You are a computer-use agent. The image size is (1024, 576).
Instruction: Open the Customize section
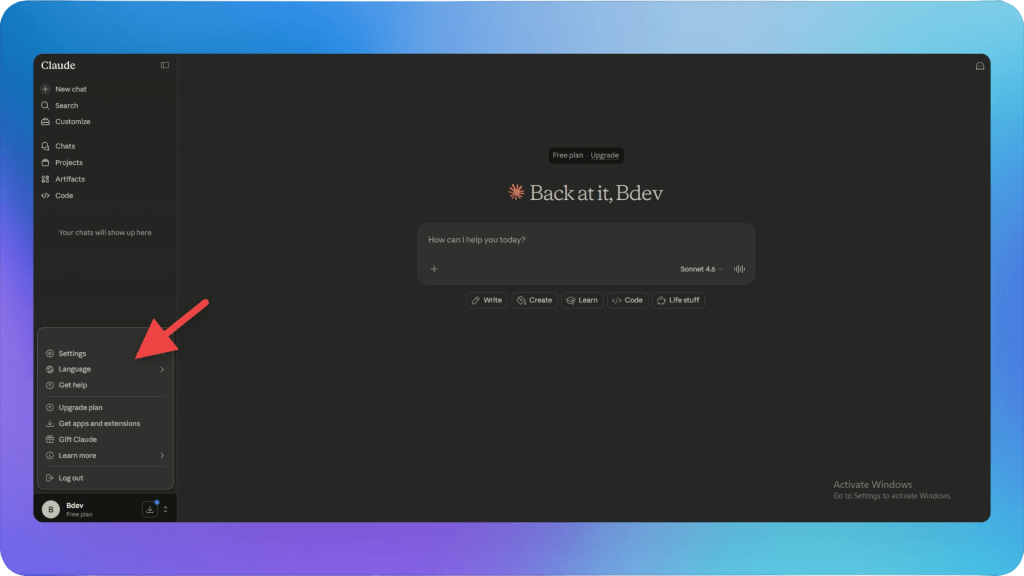pyautogui.click(x=65, y=121)
